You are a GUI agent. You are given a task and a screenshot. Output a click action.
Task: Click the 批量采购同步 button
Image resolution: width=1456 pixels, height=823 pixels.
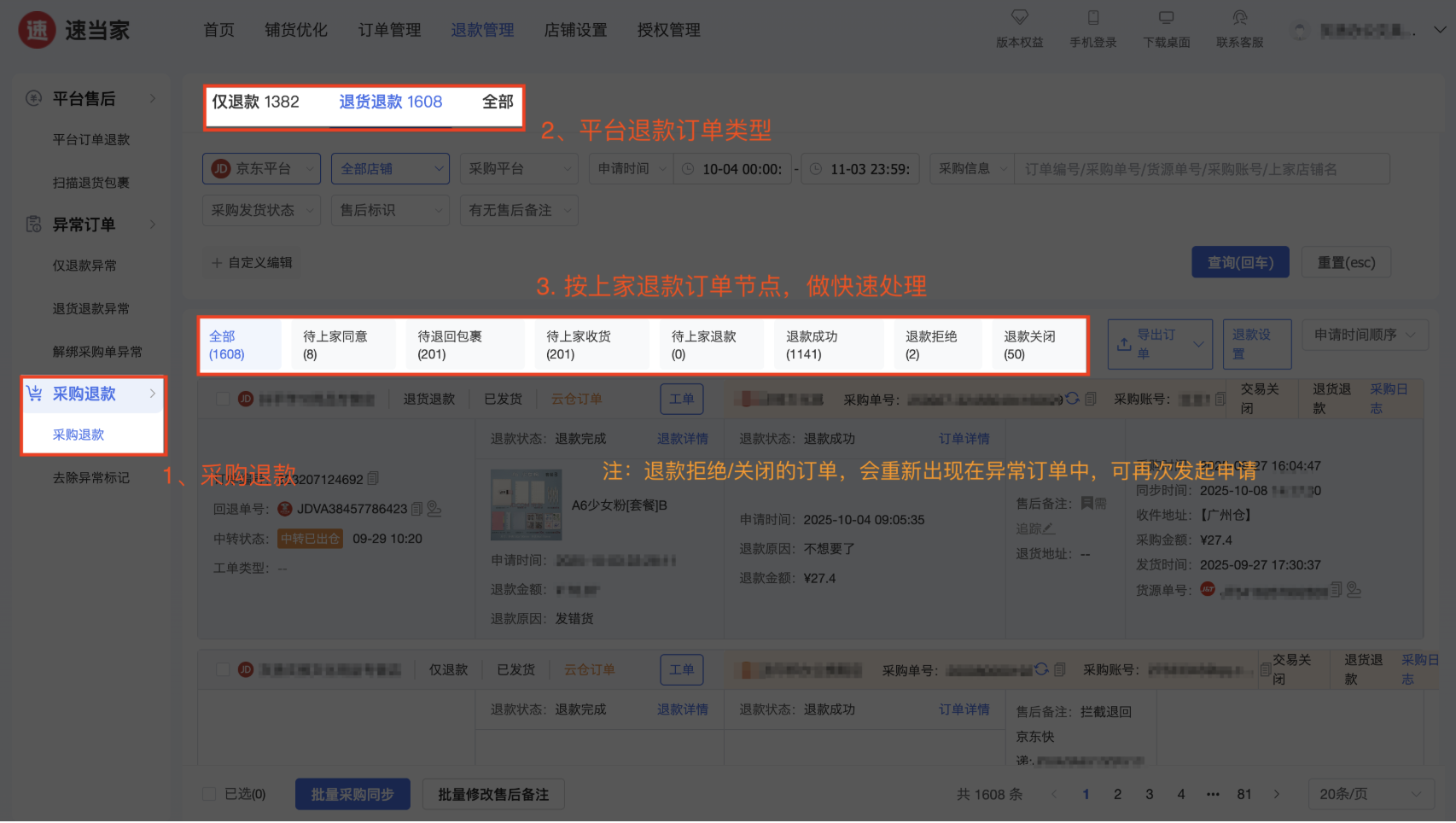click(352, 795)
